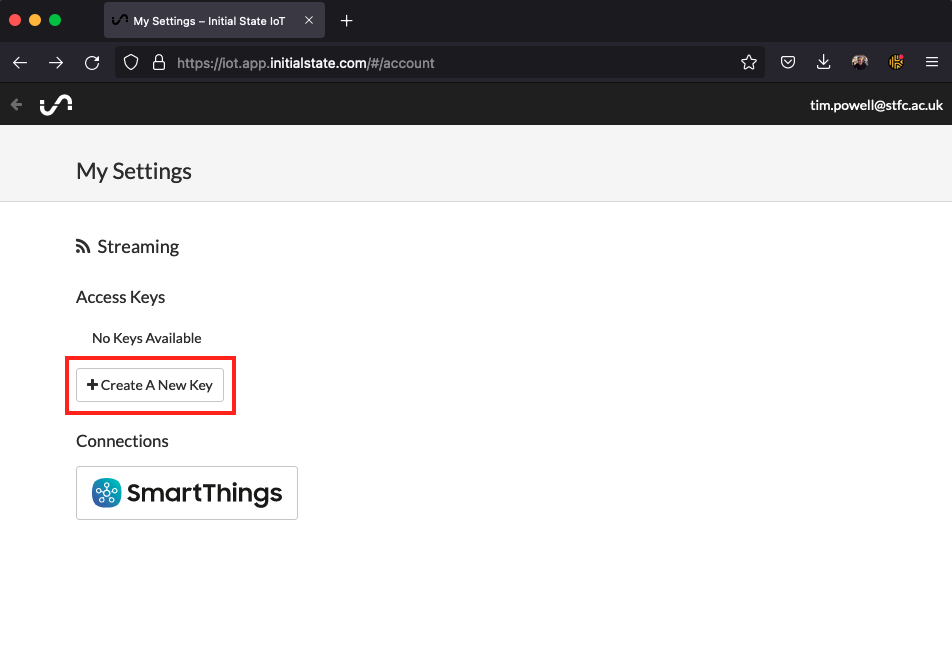This screenshot has height=652, width=952.
Task: Click the Streaming feed icon
Action: 83,246
